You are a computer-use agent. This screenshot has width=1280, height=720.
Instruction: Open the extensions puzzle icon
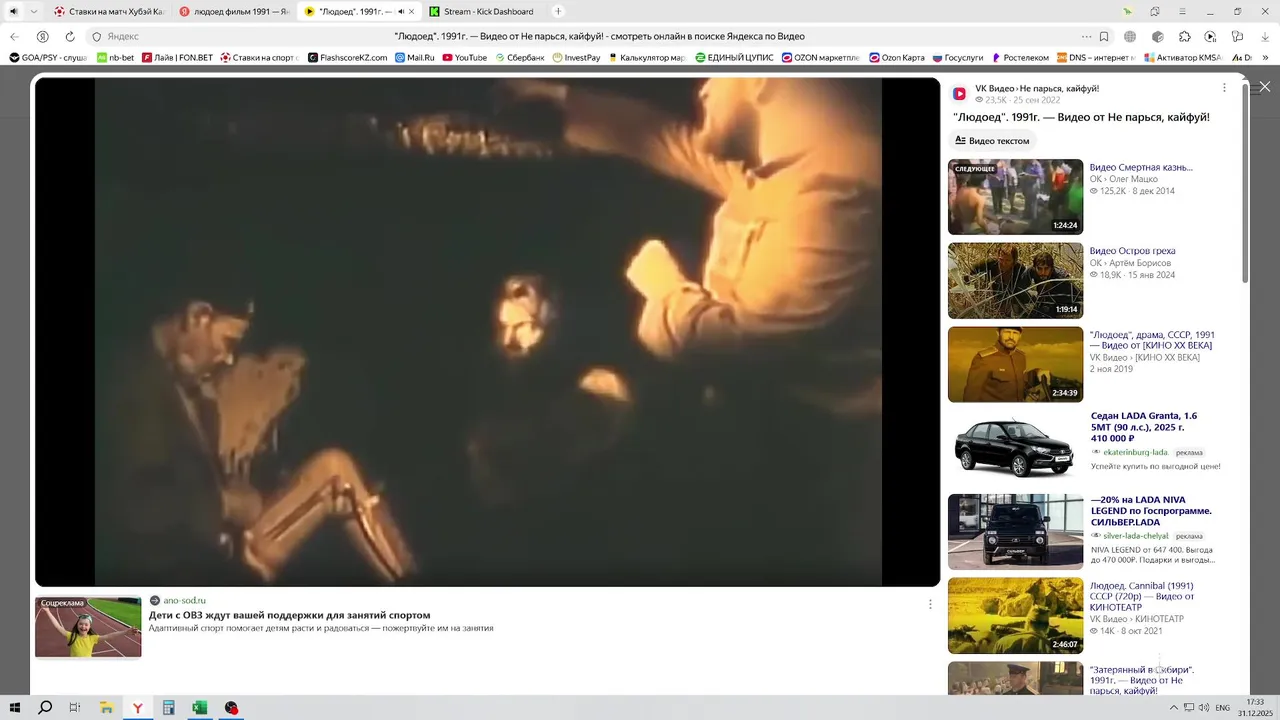1185,37
